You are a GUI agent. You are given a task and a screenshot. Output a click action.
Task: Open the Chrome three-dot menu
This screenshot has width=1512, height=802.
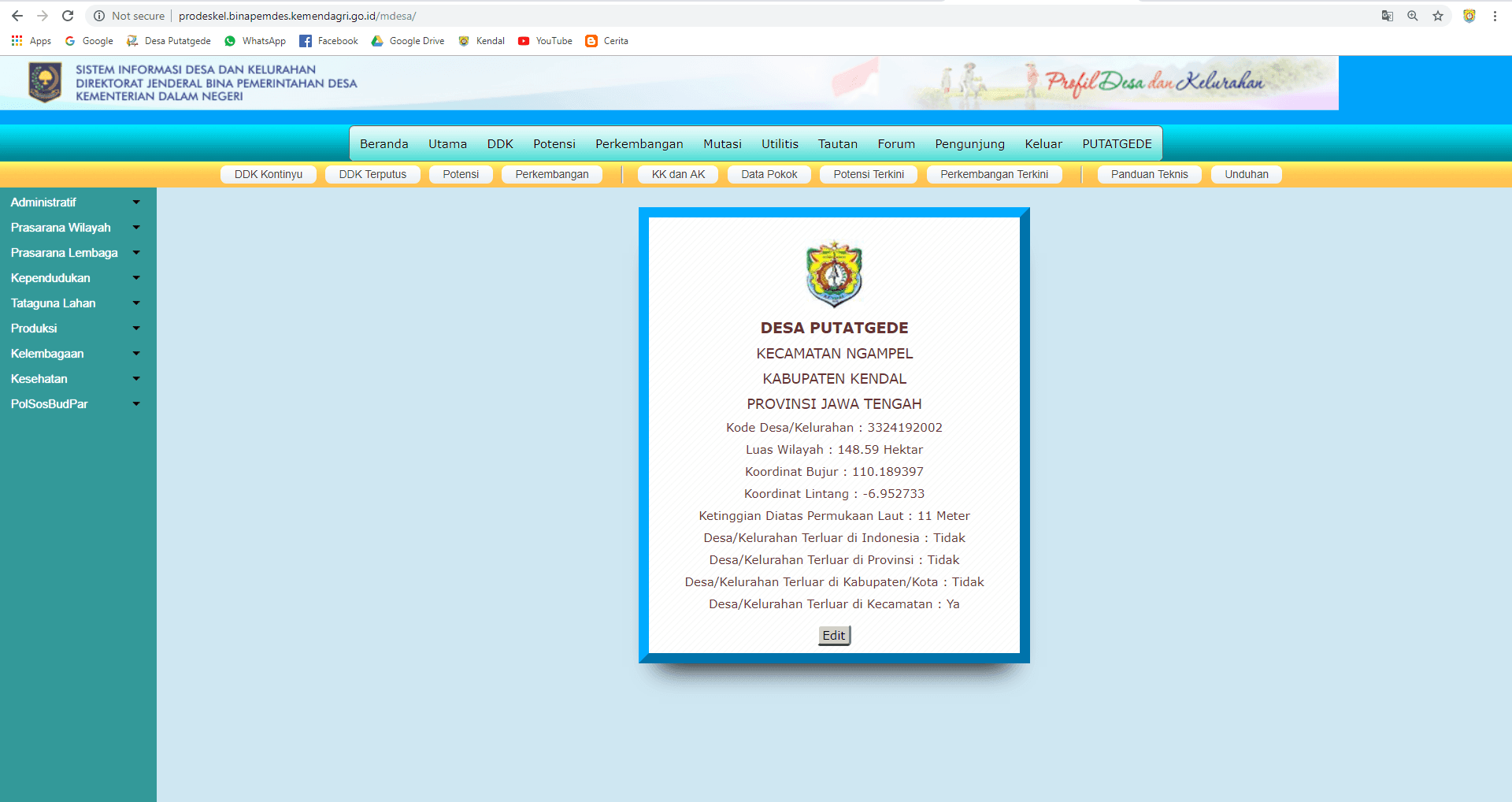1495,16
